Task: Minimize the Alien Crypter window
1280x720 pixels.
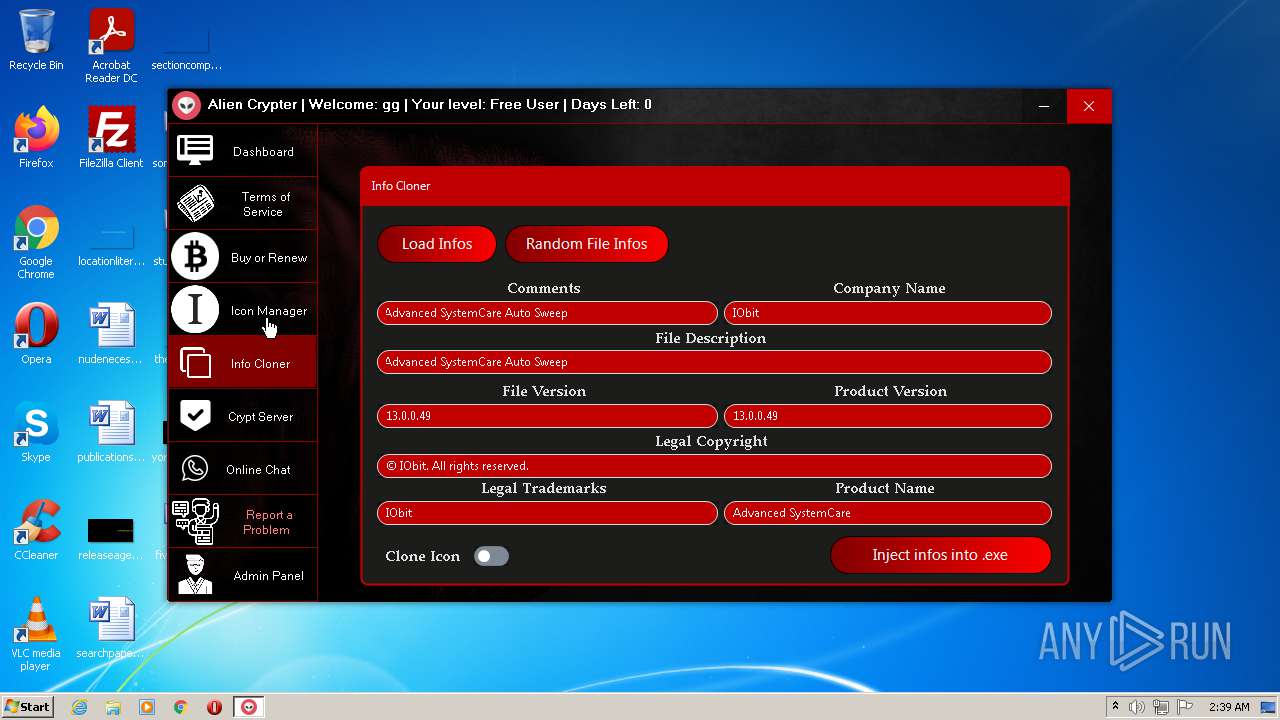Action: click(1044, 106)
